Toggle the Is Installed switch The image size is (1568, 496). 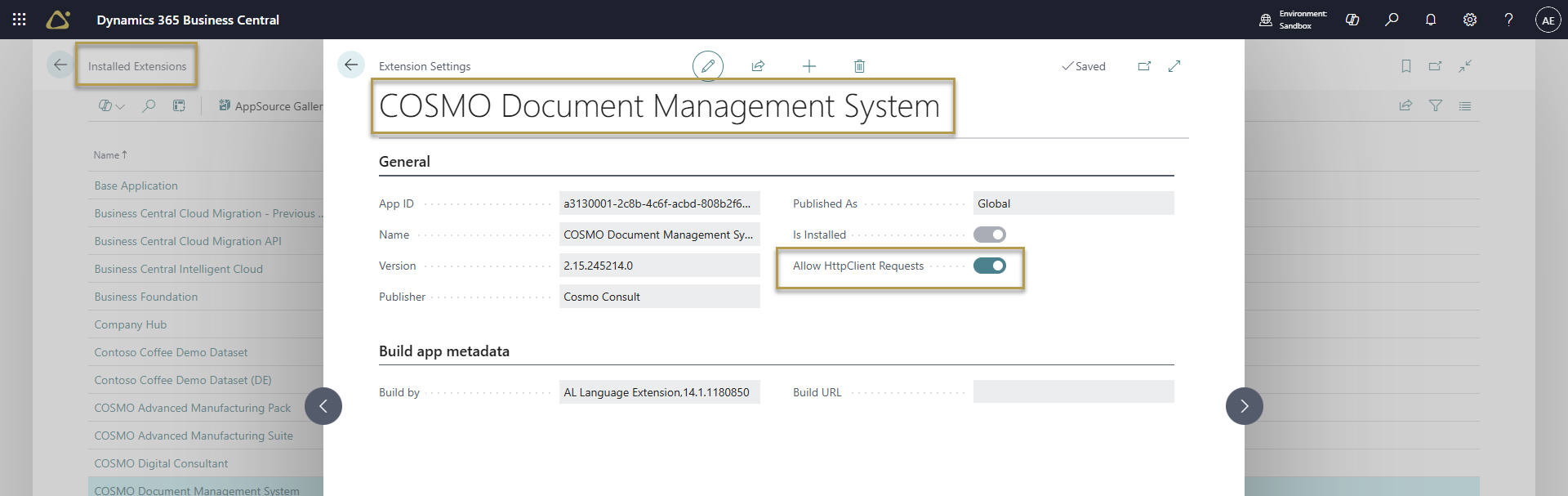point(990,235)
